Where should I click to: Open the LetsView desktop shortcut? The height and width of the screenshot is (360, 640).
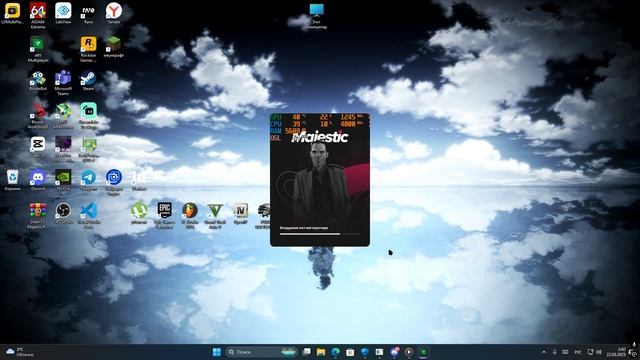(x=63, y=13)
